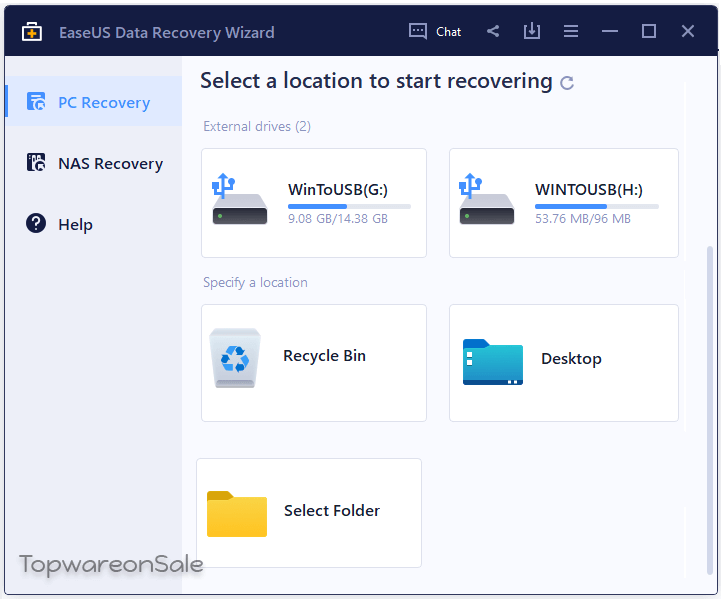Open the Help section

point(93,224)
